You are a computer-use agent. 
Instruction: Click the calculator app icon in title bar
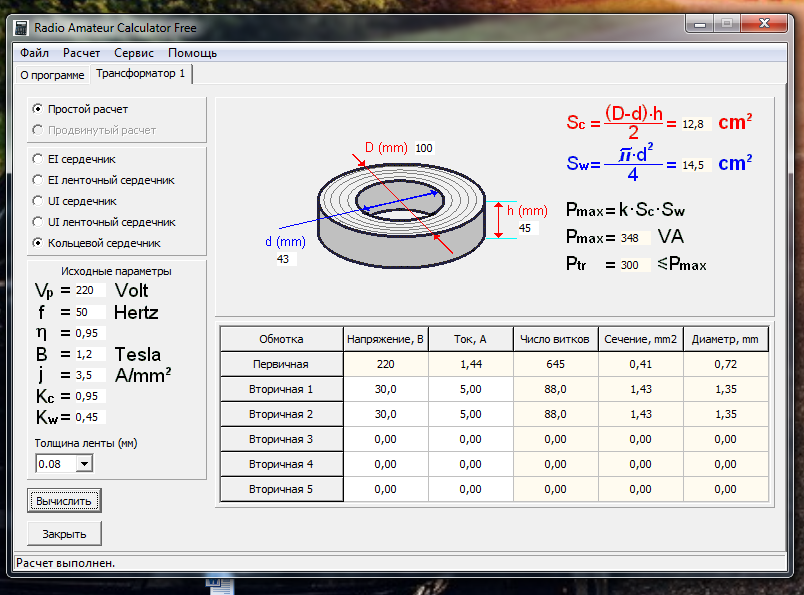[x=21, y=28]
